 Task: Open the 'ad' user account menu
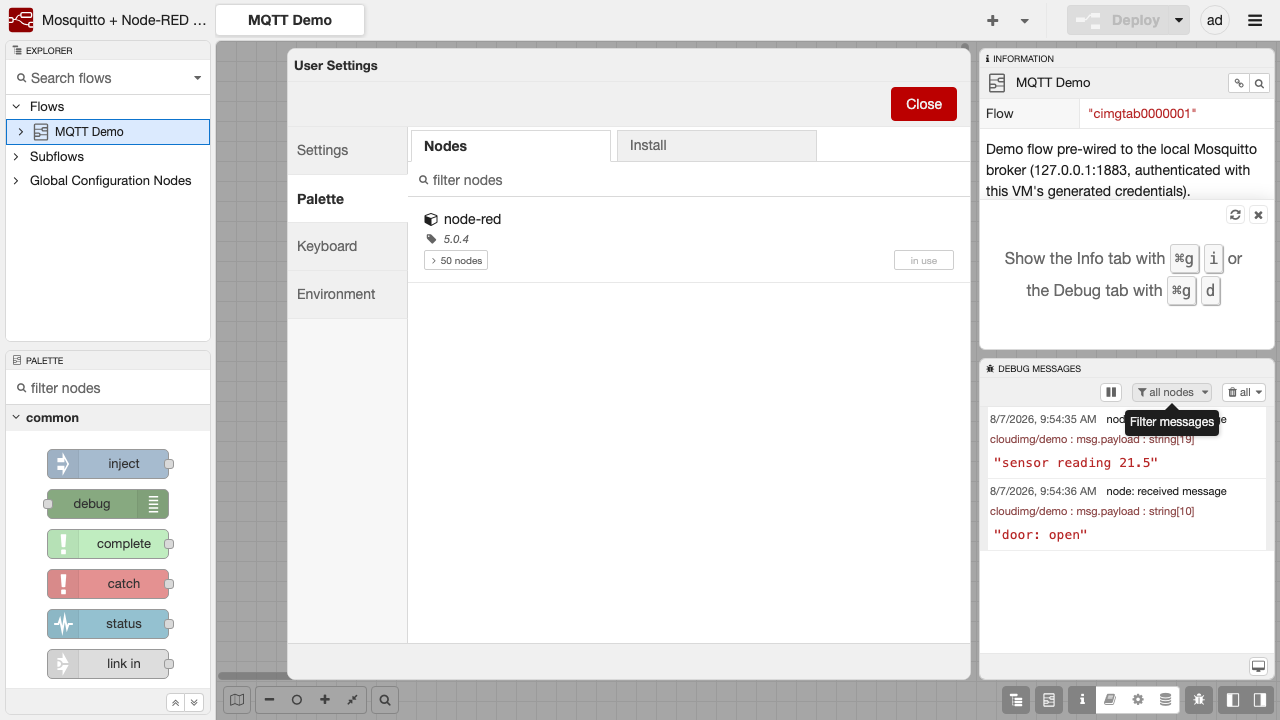(x=1215, y=20)
